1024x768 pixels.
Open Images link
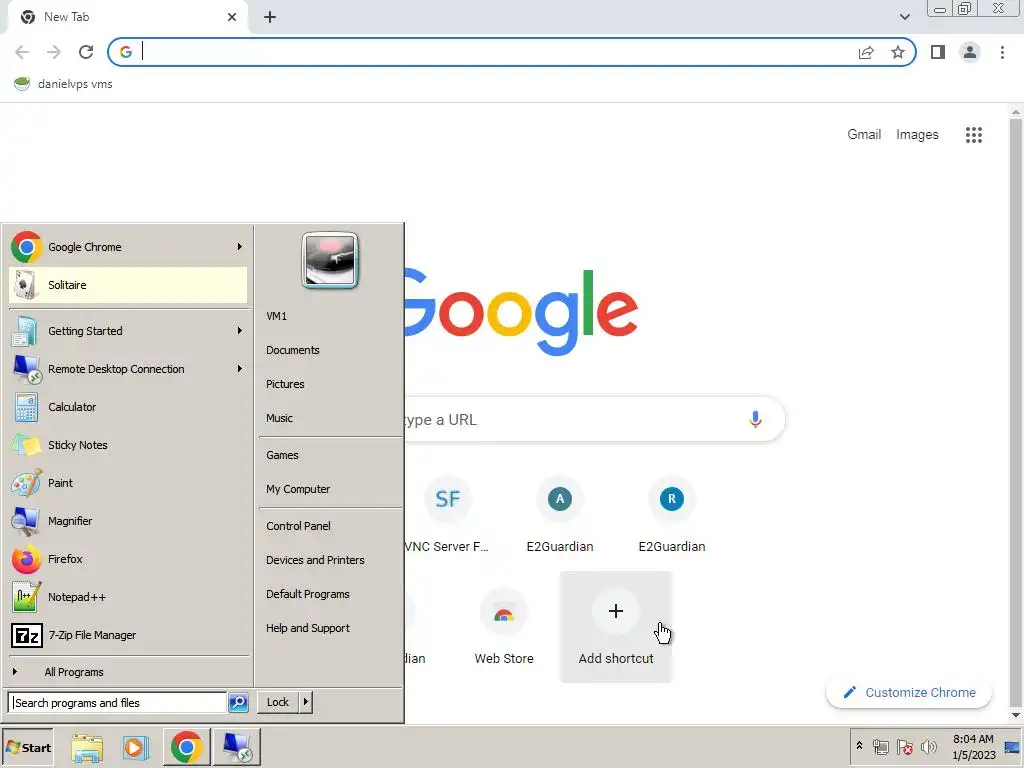tap(917, 135)
